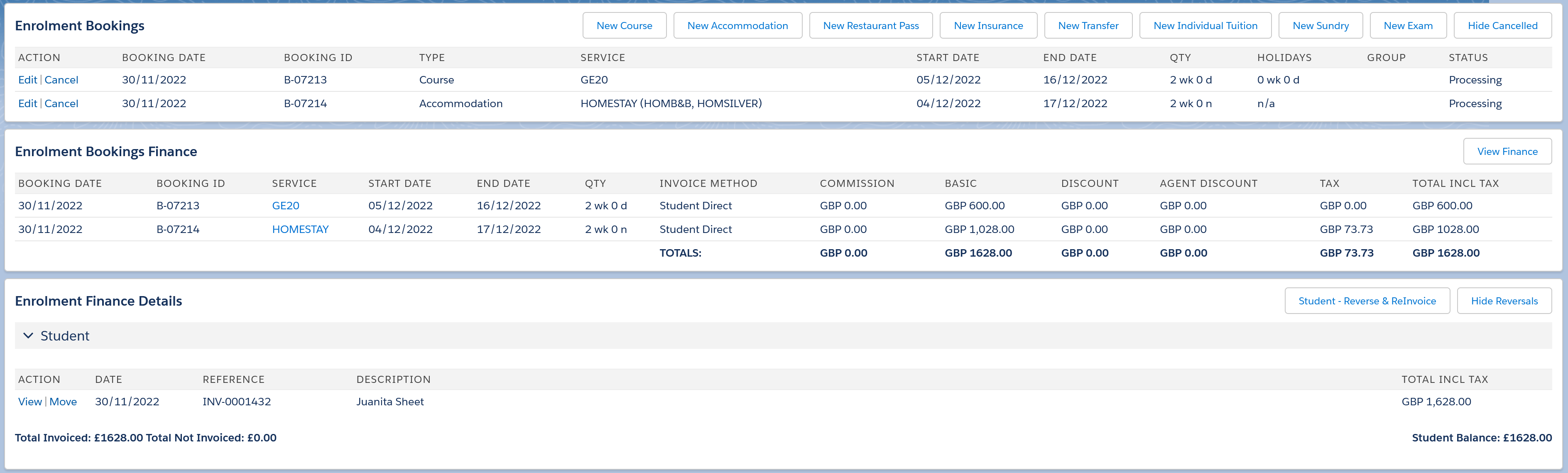Cancel the GE20 course booking
The image size is (1568, 473).
pos(61,80)
